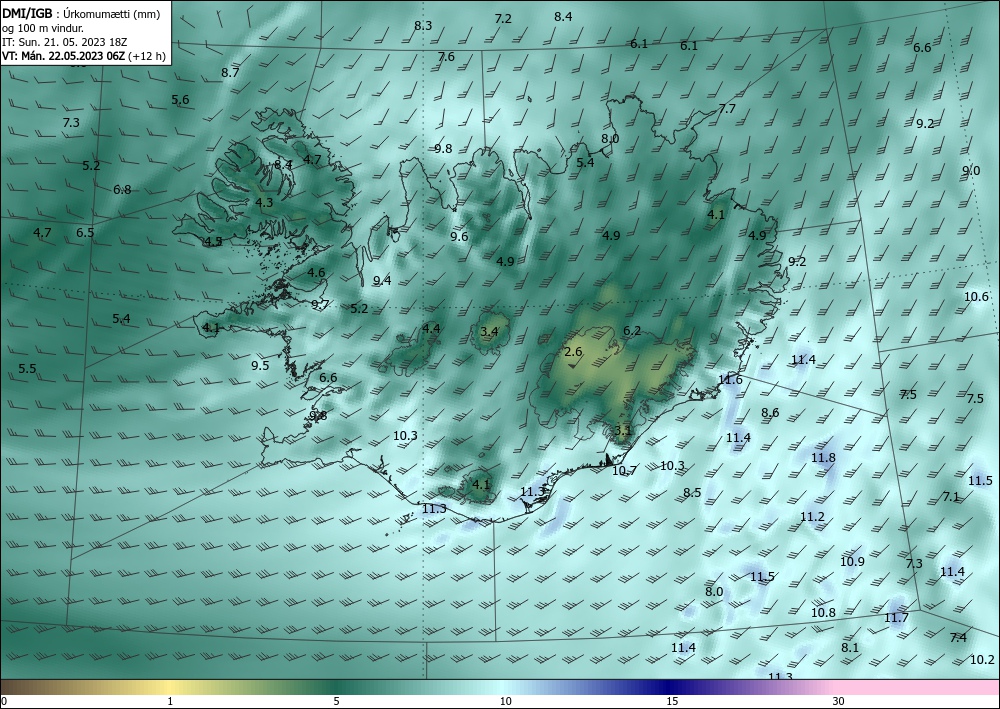Click the map value '9.0'
1000x709 pixels.
pyautogui.click(x=971, y=171)
